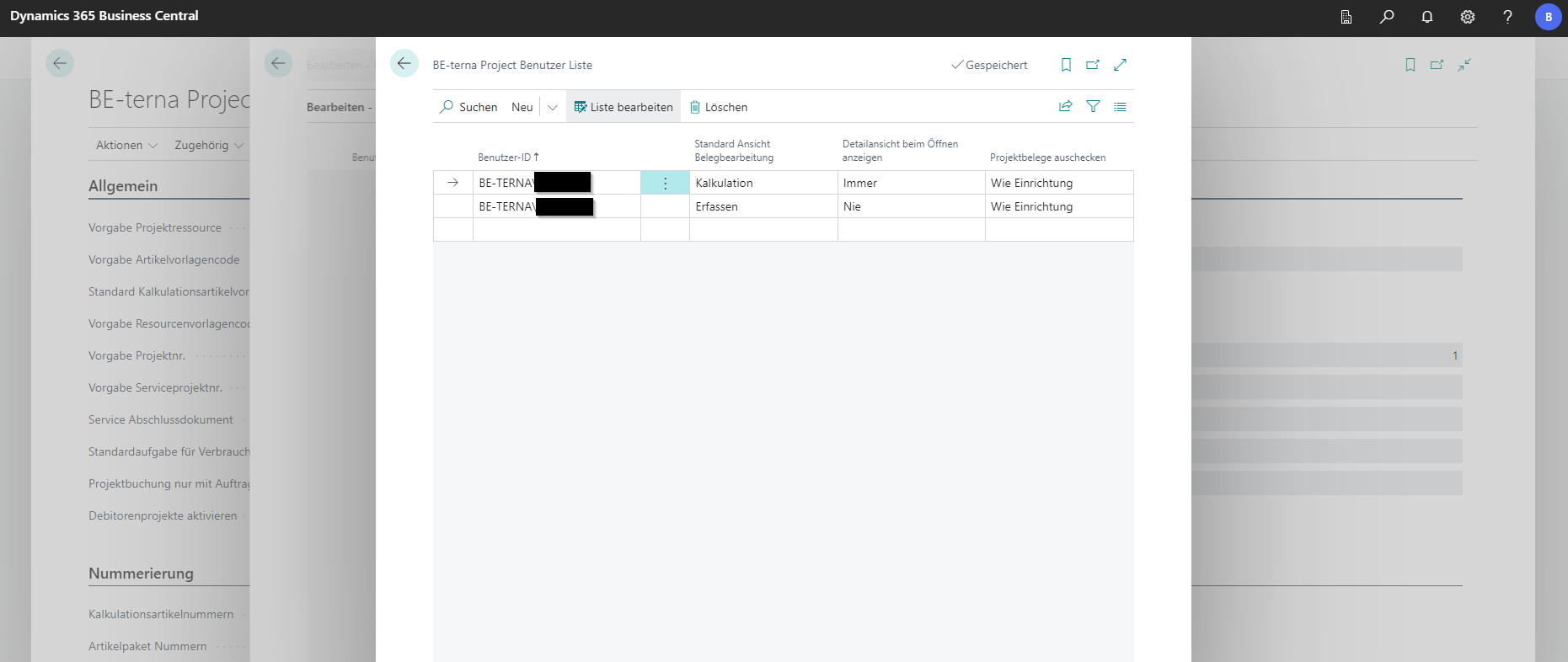Click Debitorenprojekte aktivieren label
The image size is (1568, 662).
(163, 515)
